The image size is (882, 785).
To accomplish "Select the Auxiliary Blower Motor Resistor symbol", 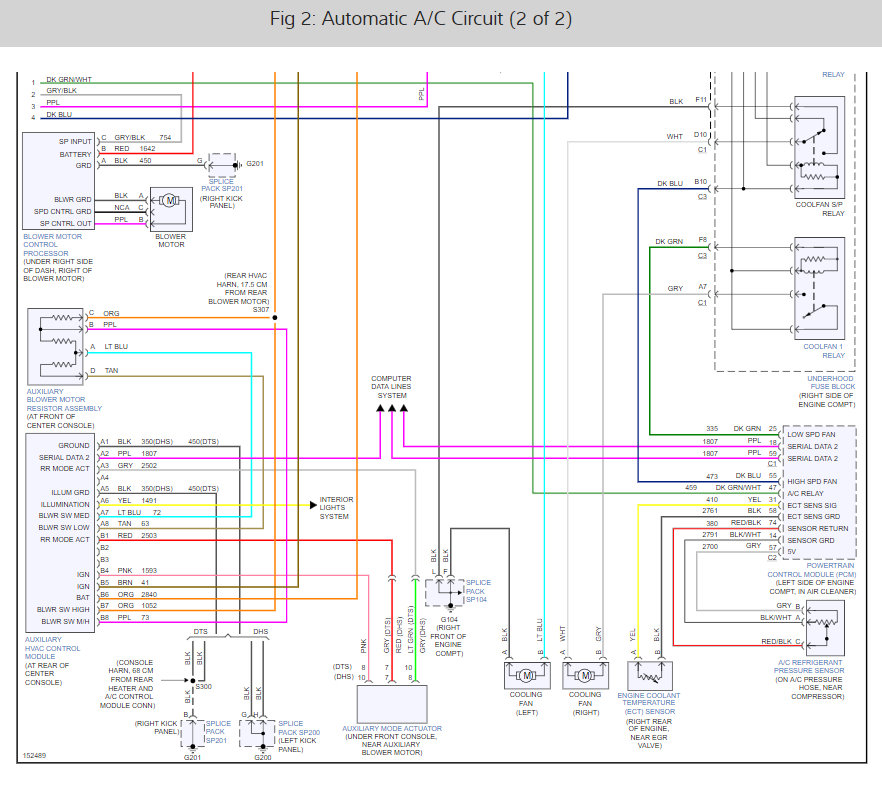I will (56, 346).
